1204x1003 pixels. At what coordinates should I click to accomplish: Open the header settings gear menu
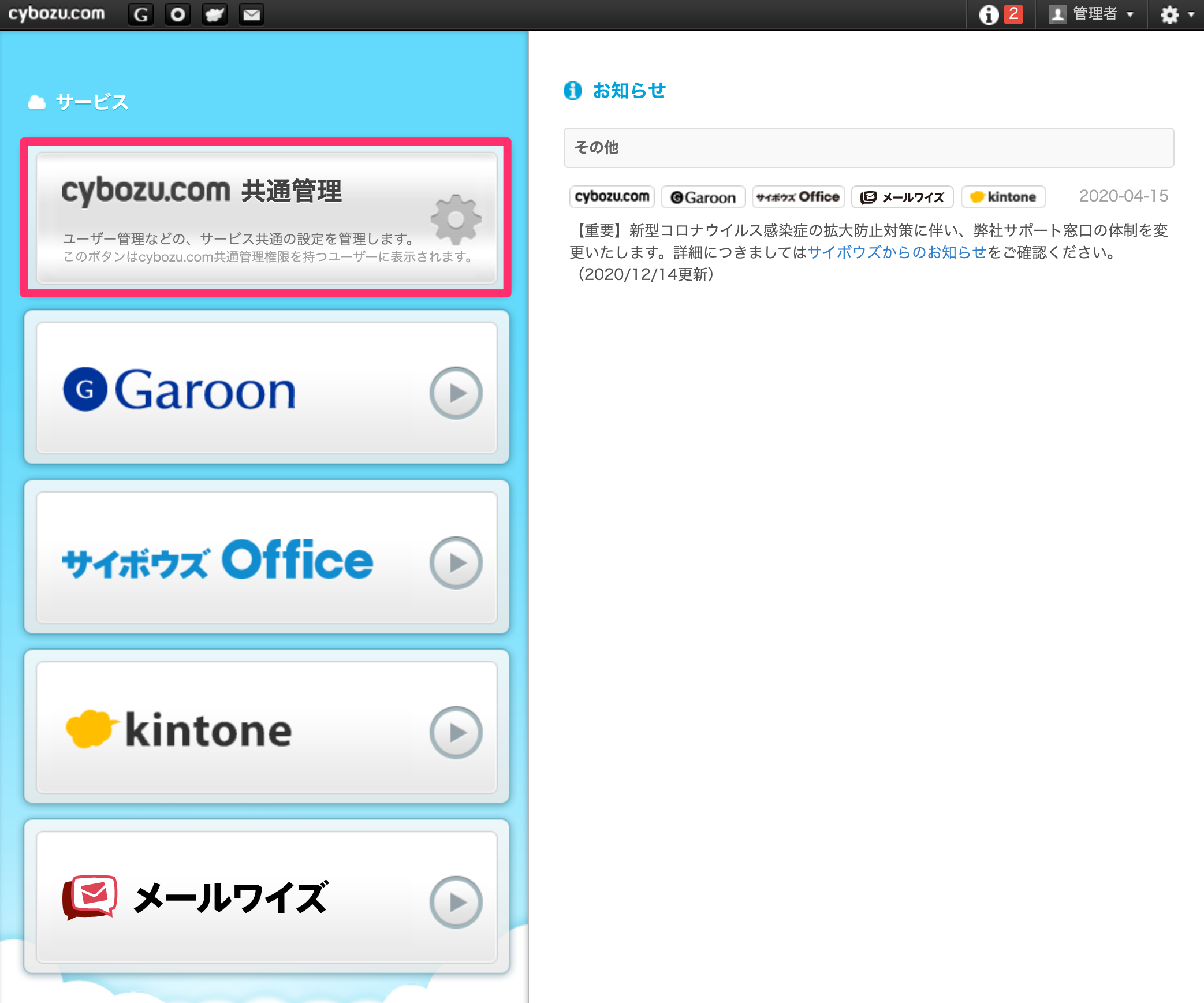(x=1176, y=14)
